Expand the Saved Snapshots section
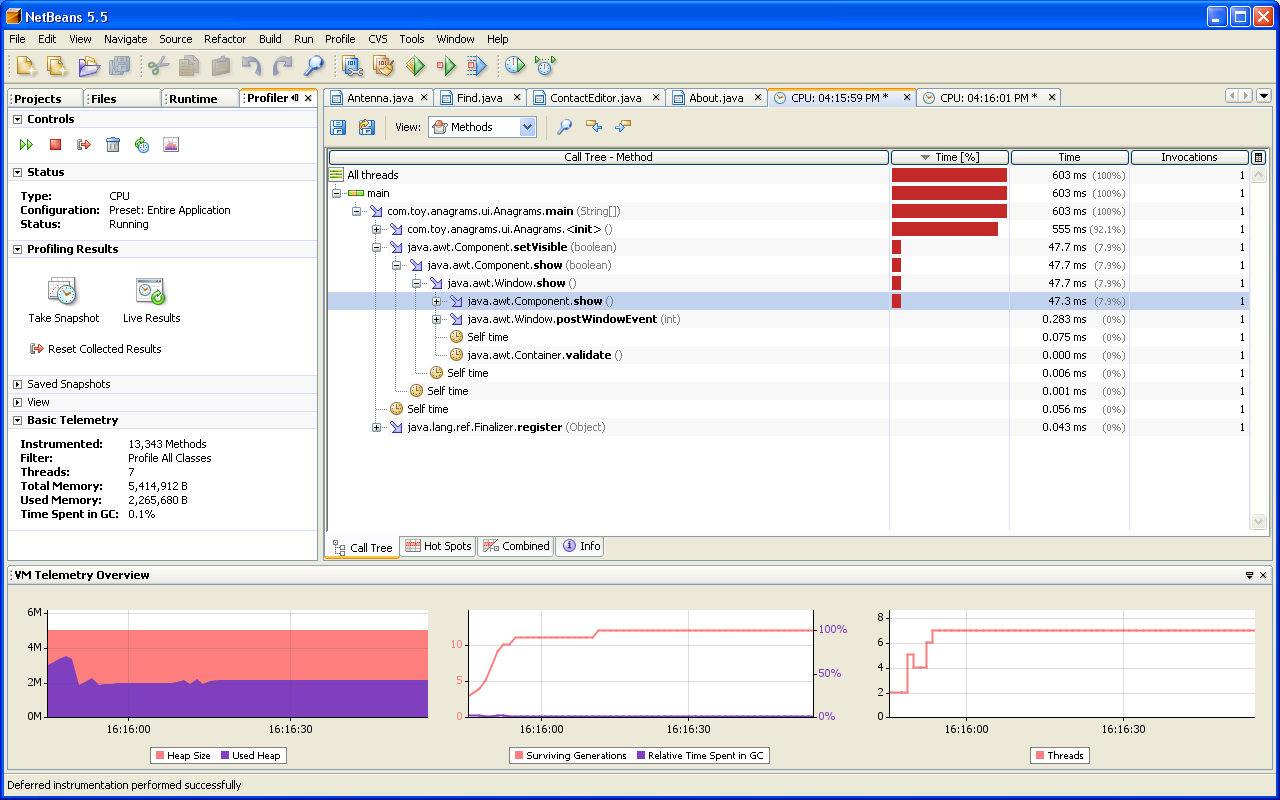 18,384
